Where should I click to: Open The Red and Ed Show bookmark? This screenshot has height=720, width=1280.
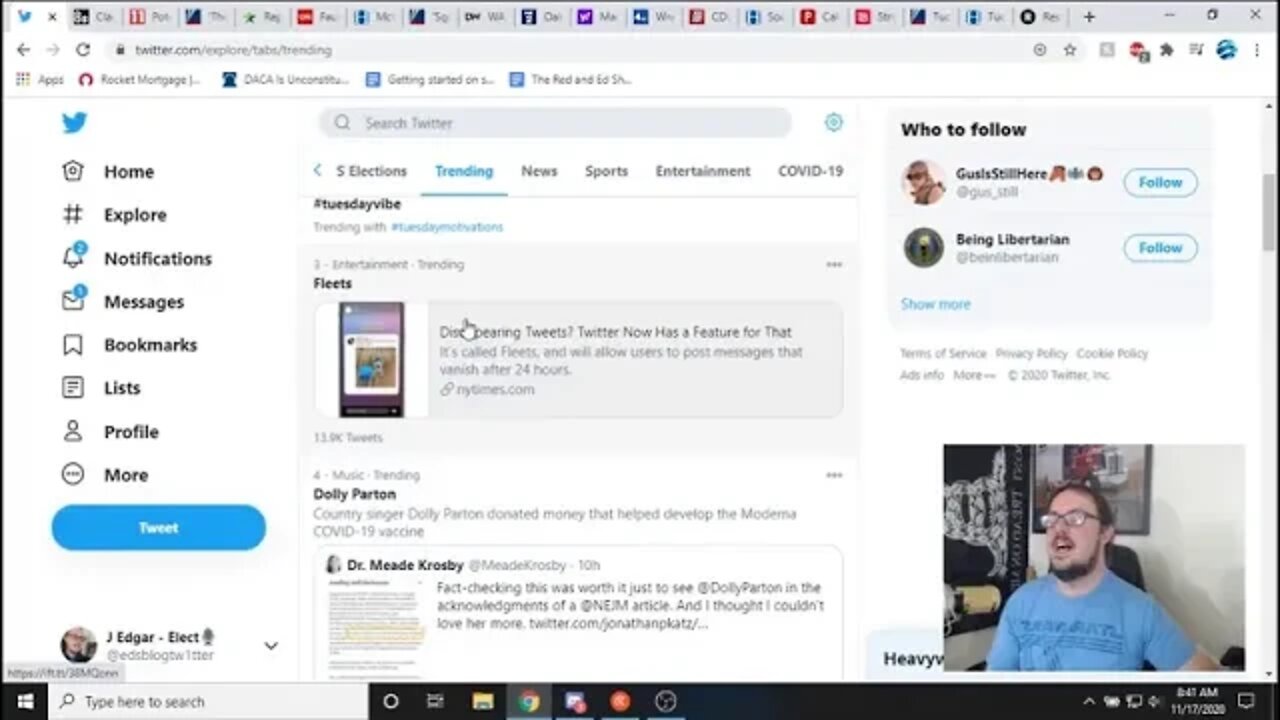(571, 79)
